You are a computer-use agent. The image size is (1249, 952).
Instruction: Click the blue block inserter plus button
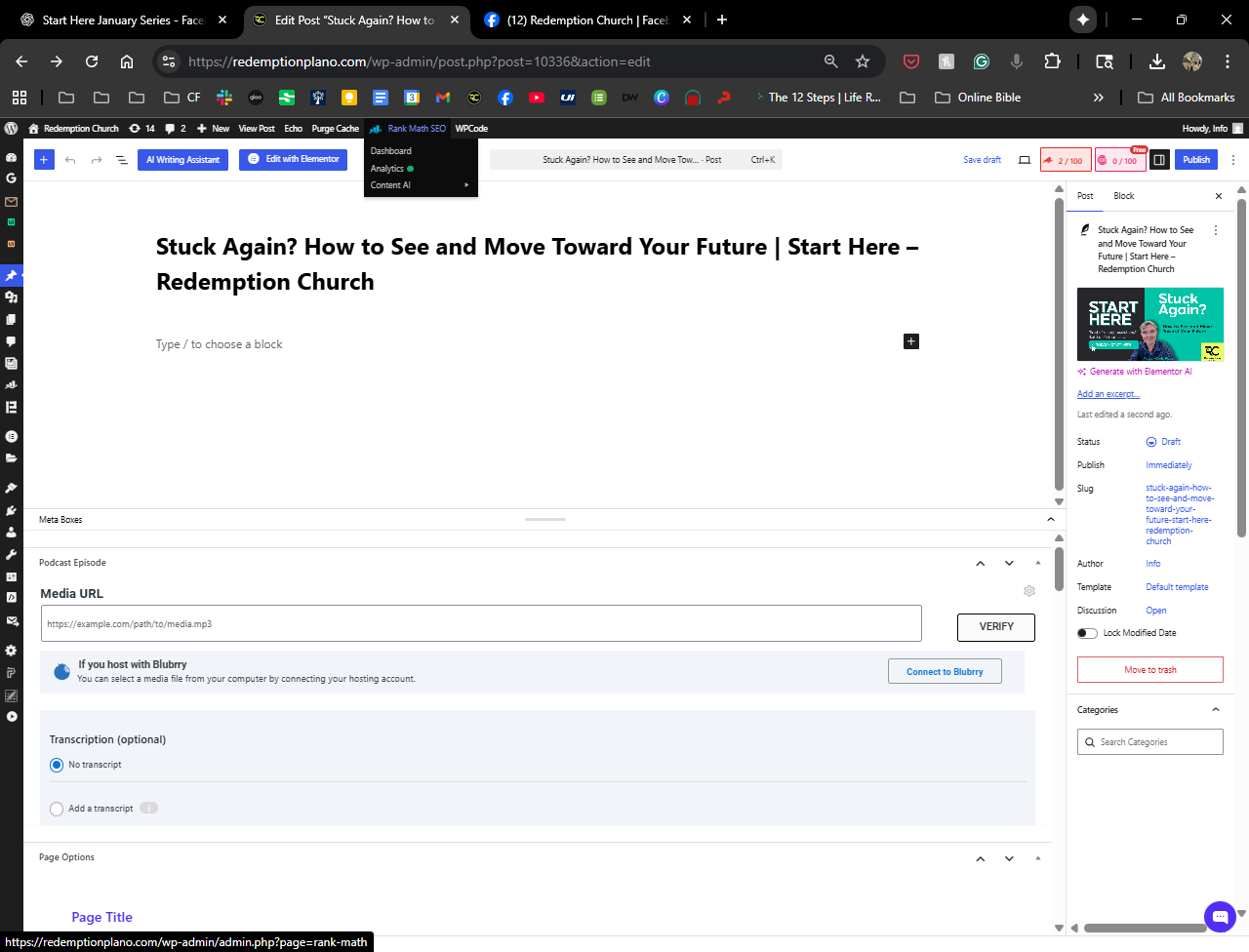[44, 160]
